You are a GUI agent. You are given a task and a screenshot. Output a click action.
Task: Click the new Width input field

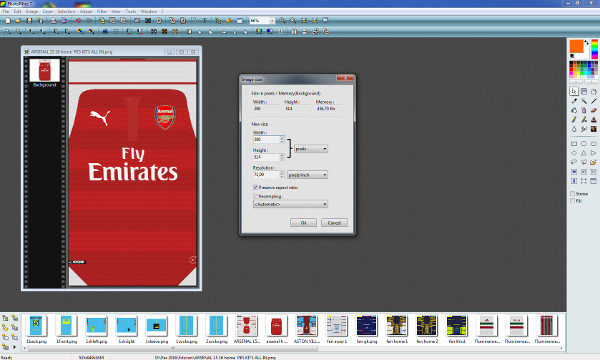266,140
